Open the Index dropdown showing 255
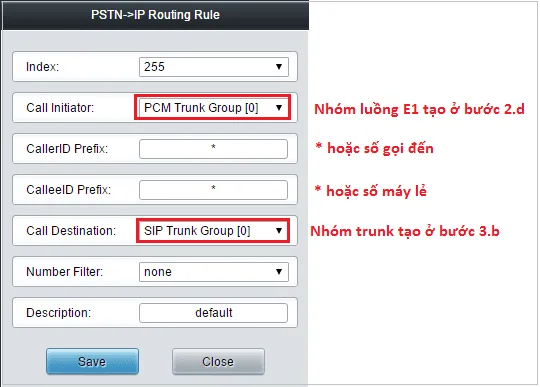This screenshot has width=540, height=387. coord(214,67)
